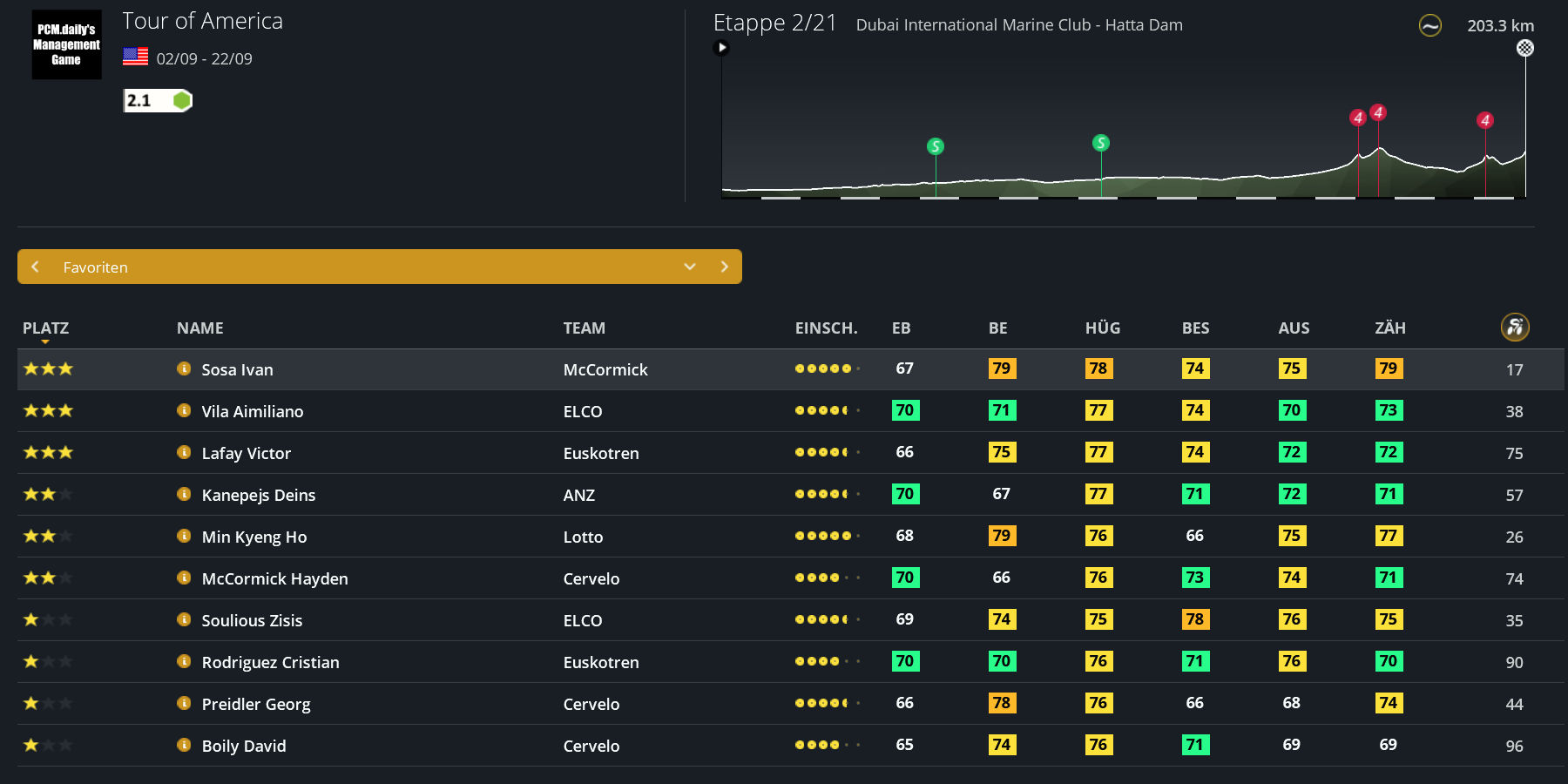The image size is (1568, 784).
Task: Click the last red category 4 climb marker
Action: (1484, 120)
